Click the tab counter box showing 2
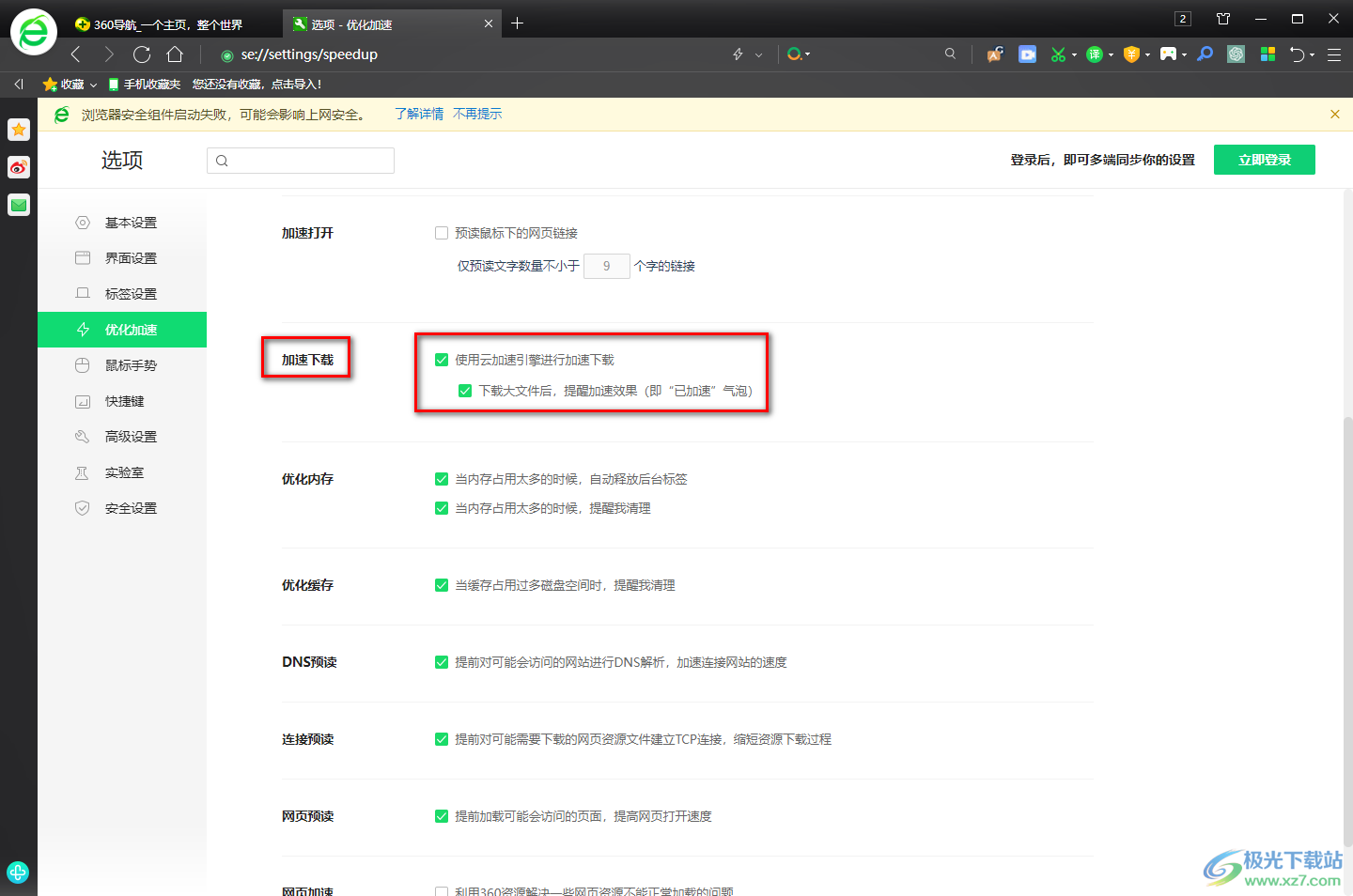This screenshot has width=1353, height=896. (x=1183, y=19)
